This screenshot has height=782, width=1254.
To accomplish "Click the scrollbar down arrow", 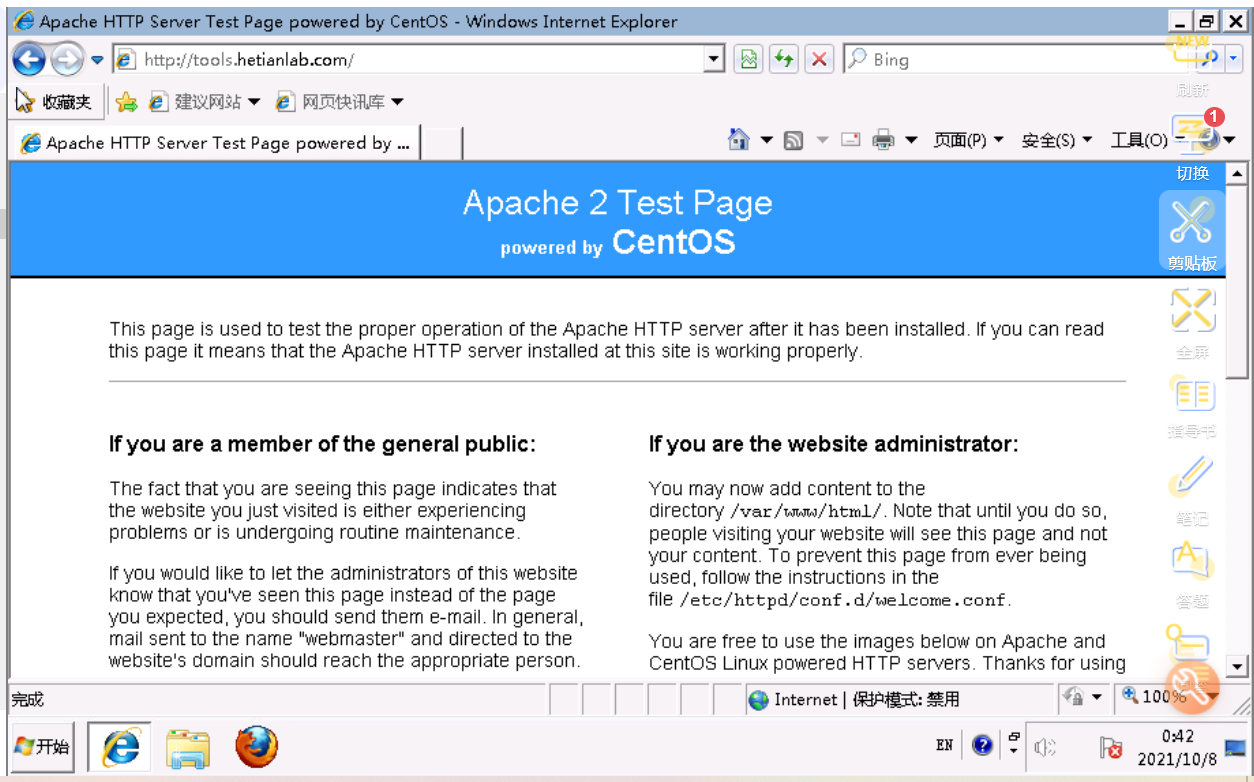I will point(1237,666).
